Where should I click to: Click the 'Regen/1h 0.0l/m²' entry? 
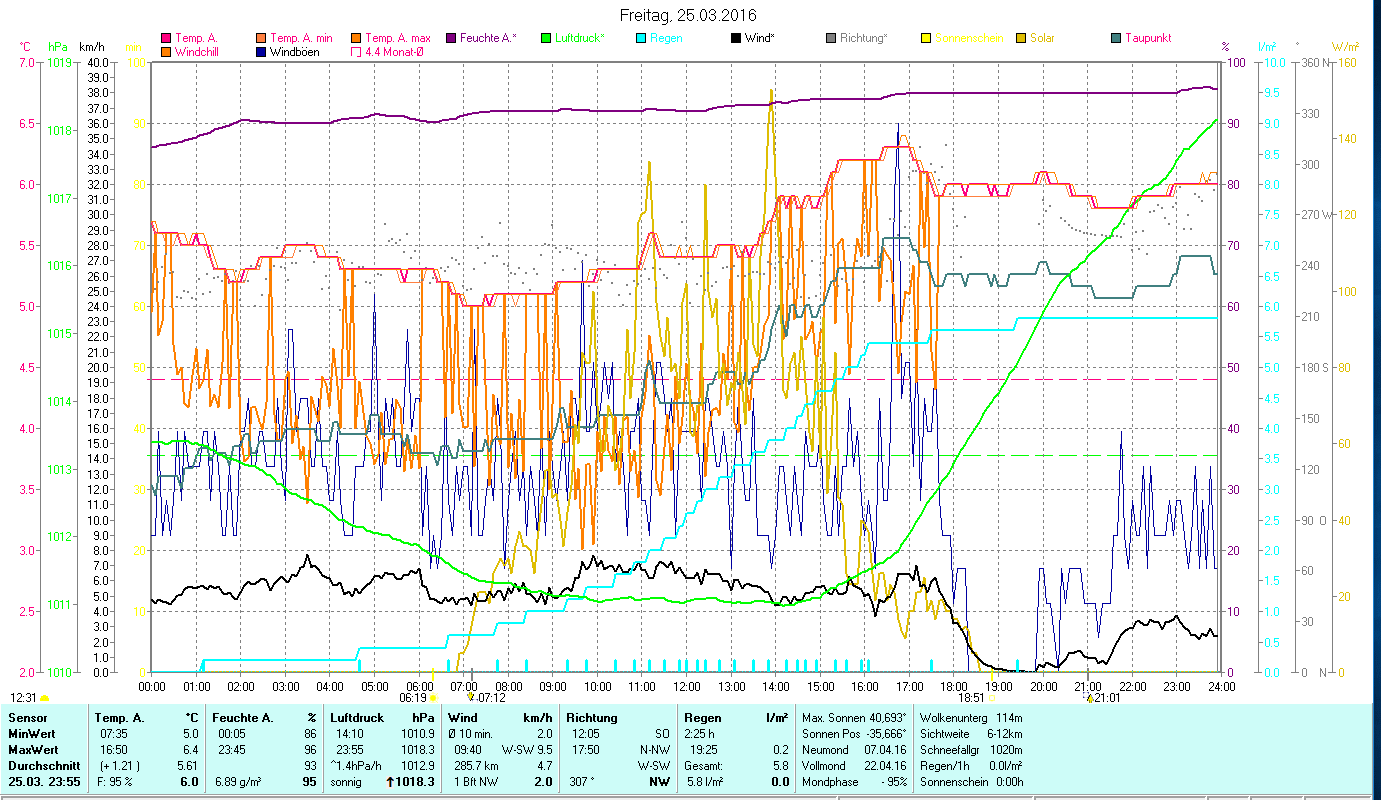(x=970, y=766)
